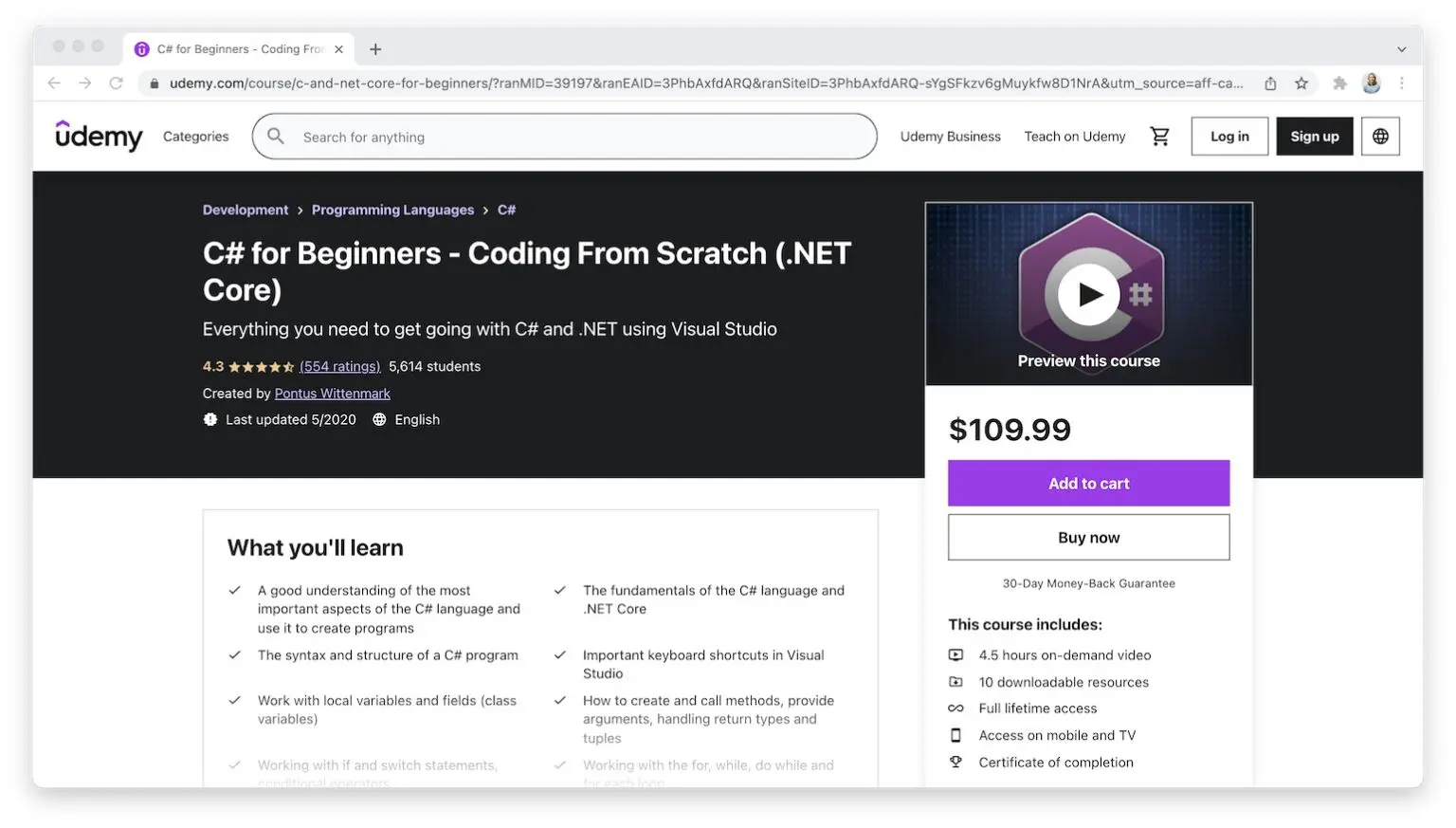Click the padlock icon in the address bar
1456x828 pixels.
click(x=154, y=83)
